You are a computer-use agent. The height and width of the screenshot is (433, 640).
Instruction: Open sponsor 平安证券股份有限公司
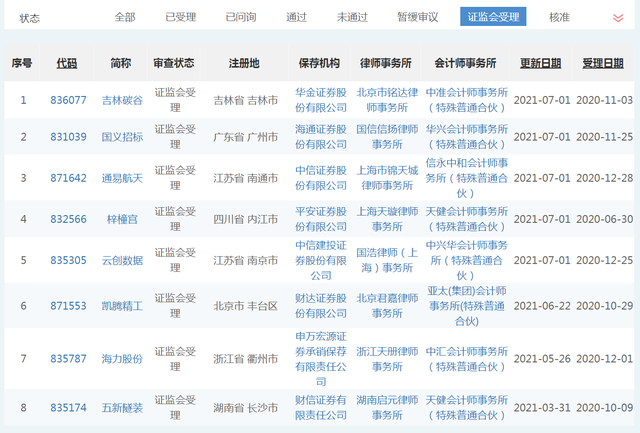tap(321, 220)
